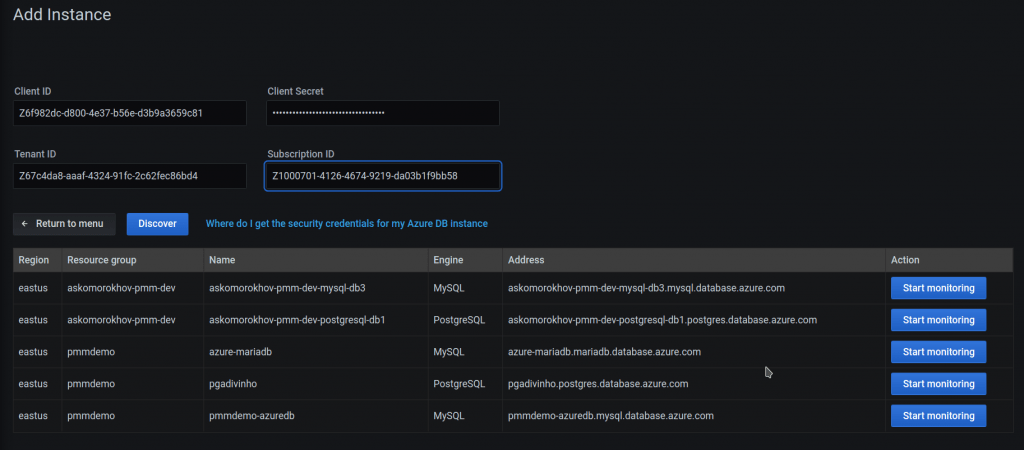This screenshot has width=1024, height=450.
Task: Click address askomorokhov-pmm-dev-mysql-db3.mysql.database.azure.com
Action: pyautogui.click(x=647, y=288)
